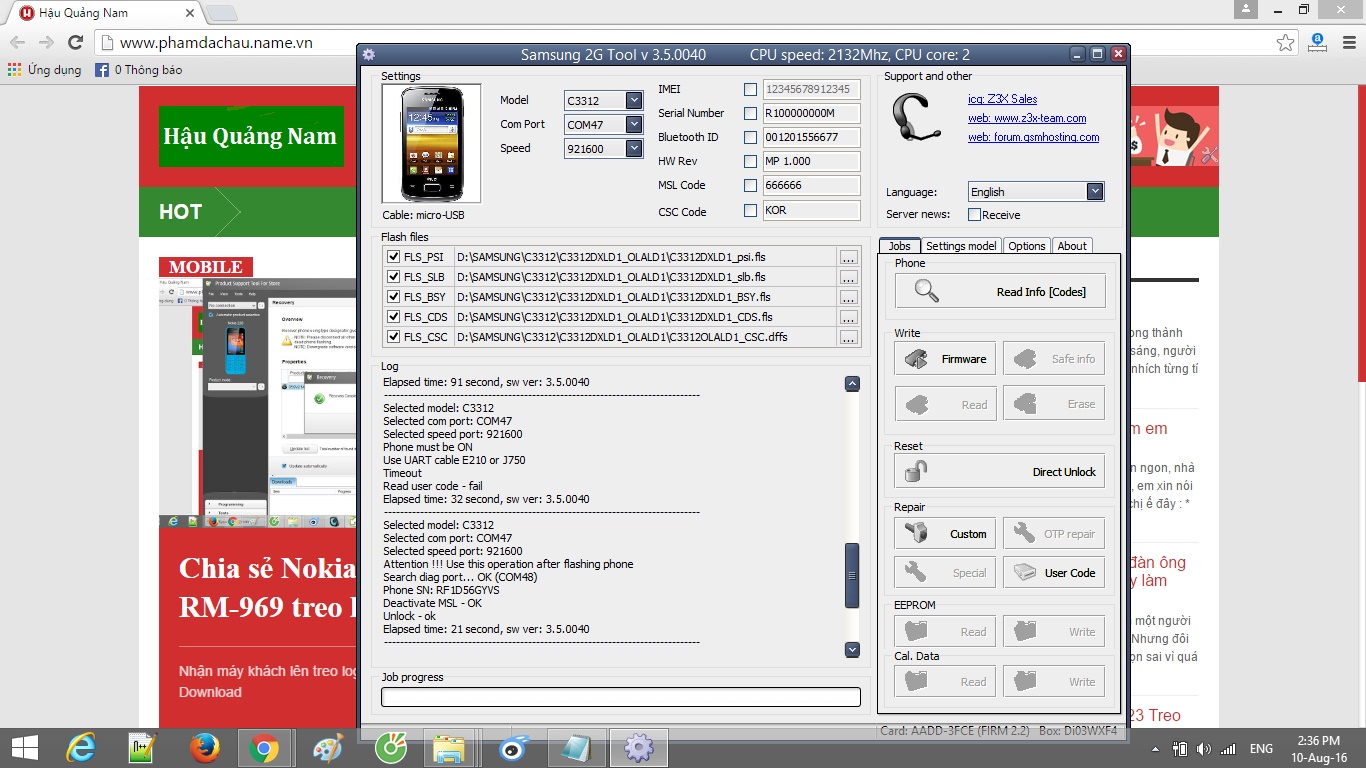Toggle the Bluetooth ID checkbox
The height and width of the screenshot is (768, 1366).
[x=750, y=137]
